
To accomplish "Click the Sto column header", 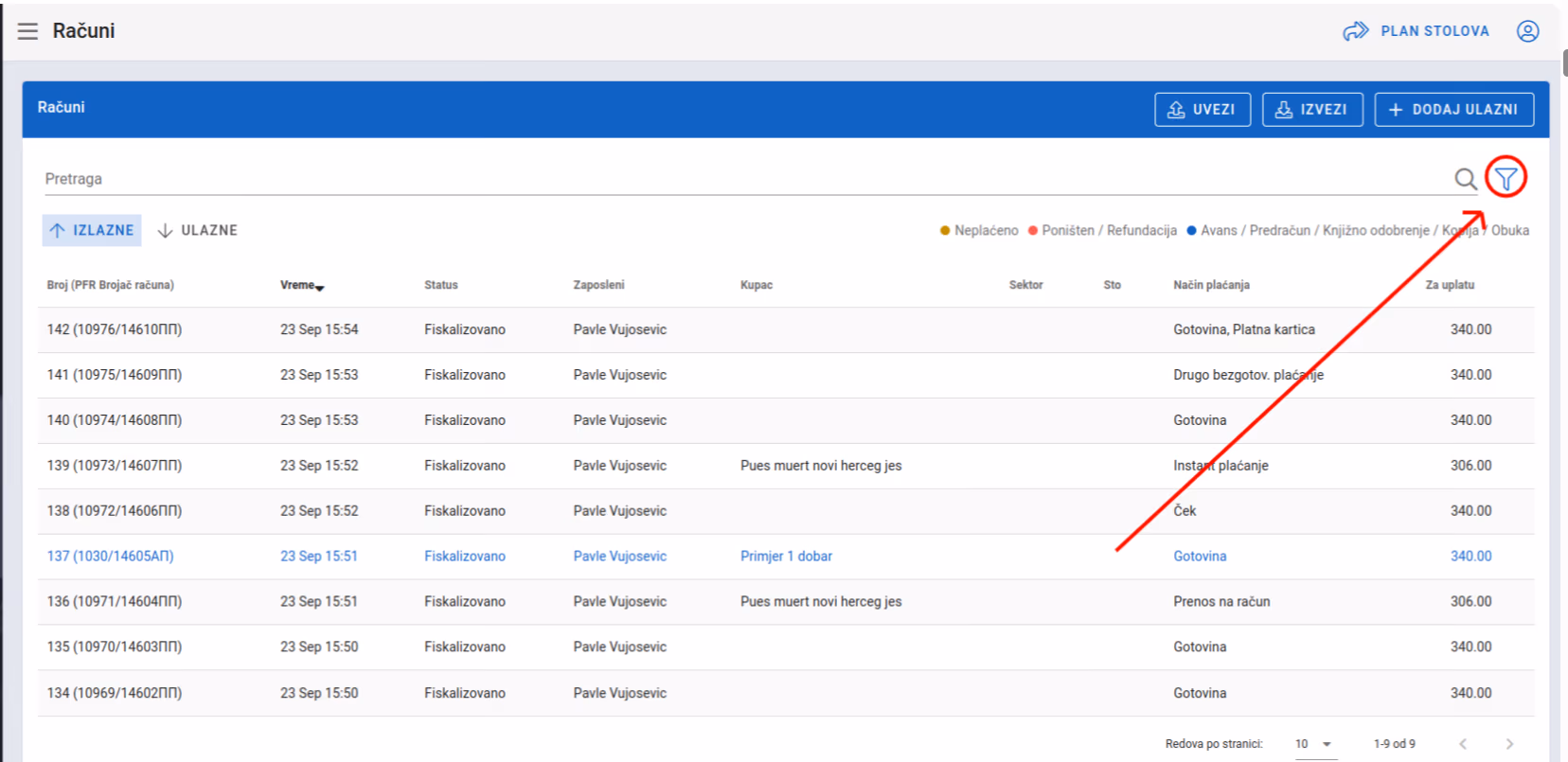I will (1113, 285).
